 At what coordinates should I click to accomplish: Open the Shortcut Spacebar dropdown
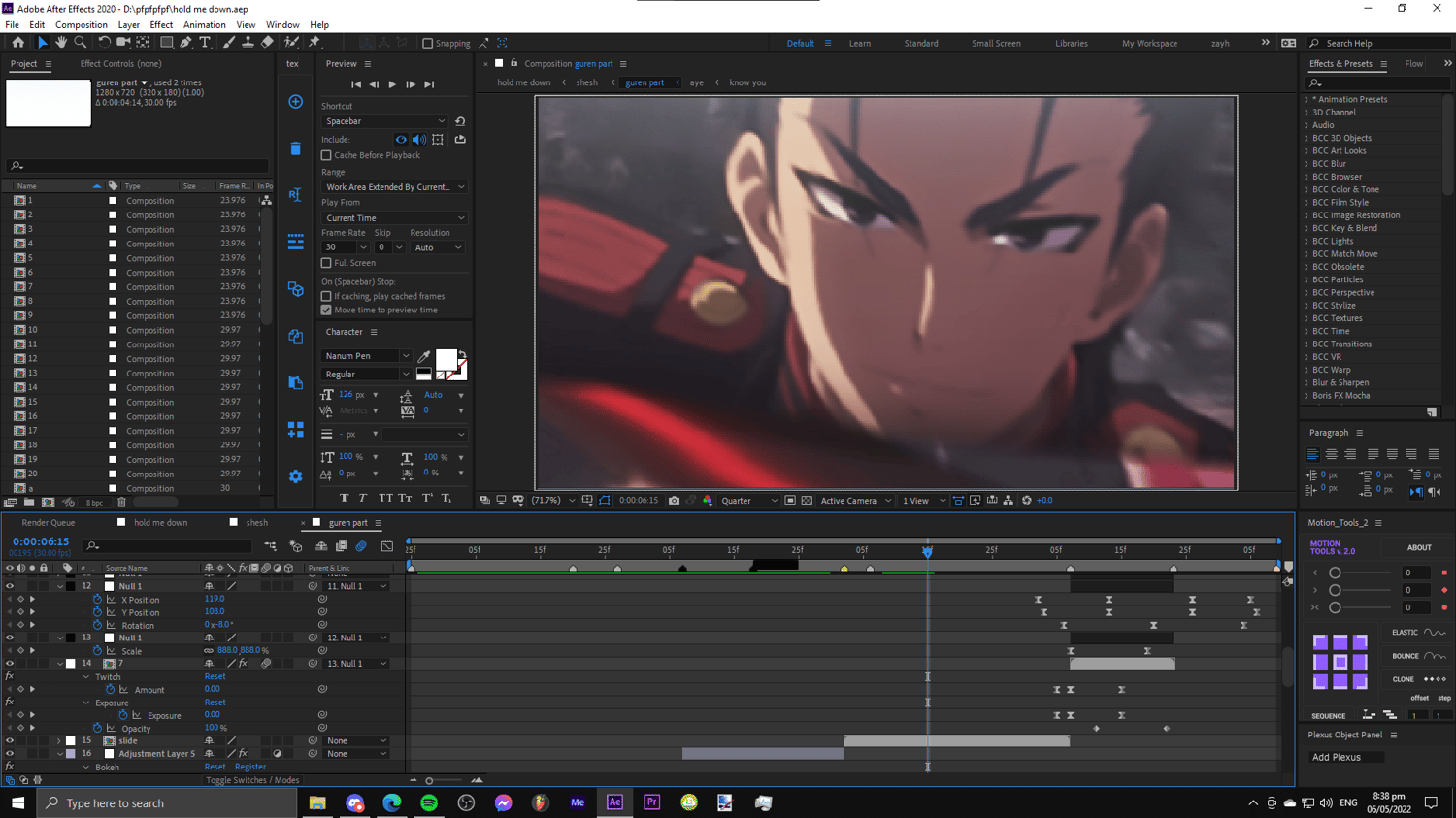pyautogui.click(x=384, y=121)
